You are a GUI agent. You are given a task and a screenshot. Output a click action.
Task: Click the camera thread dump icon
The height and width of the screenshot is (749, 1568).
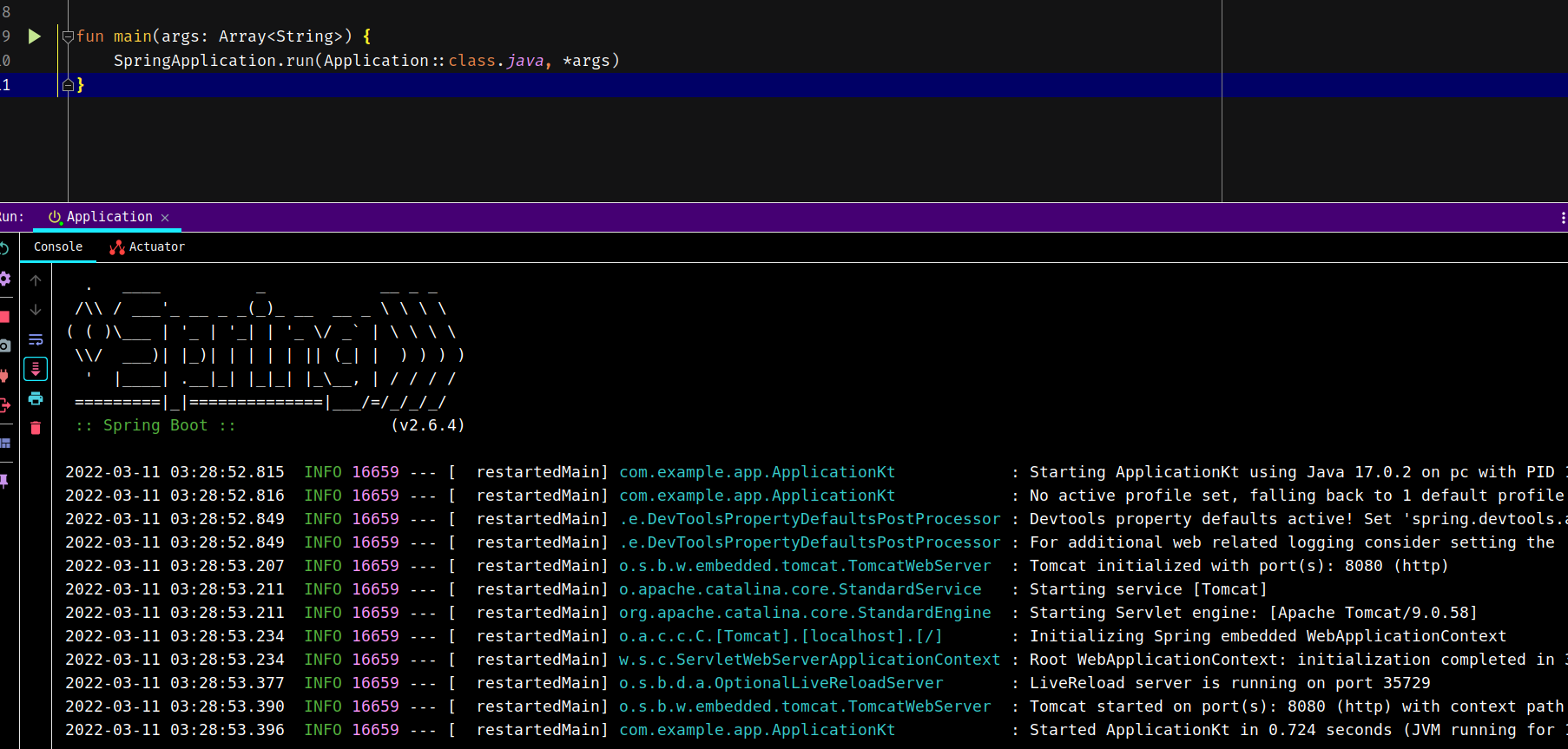[x=4, y=345]
